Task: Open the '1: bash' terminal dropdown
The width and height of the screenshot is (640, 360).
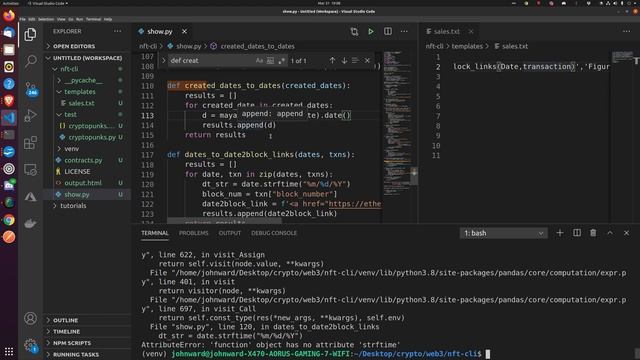Action: pos(504,233)
